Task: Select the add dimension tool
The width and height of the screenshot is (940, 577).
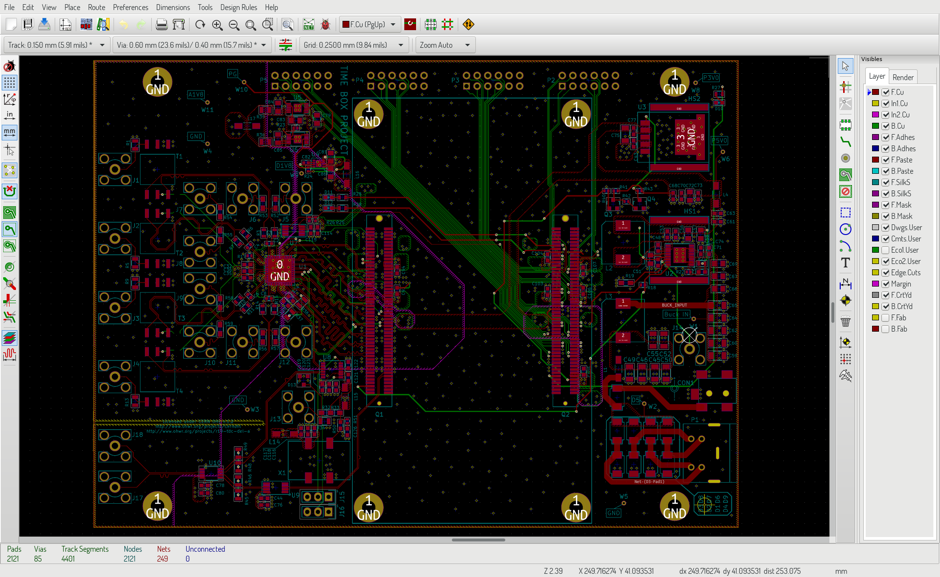Action: pyautogui.click(x=845, y=283)
